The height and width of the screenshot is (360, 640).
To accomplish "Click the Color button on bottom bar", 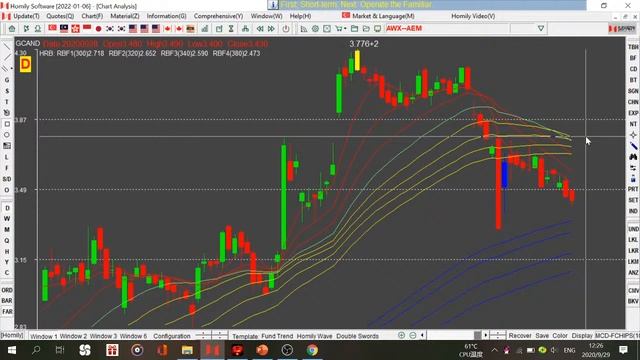I will 560,336.
